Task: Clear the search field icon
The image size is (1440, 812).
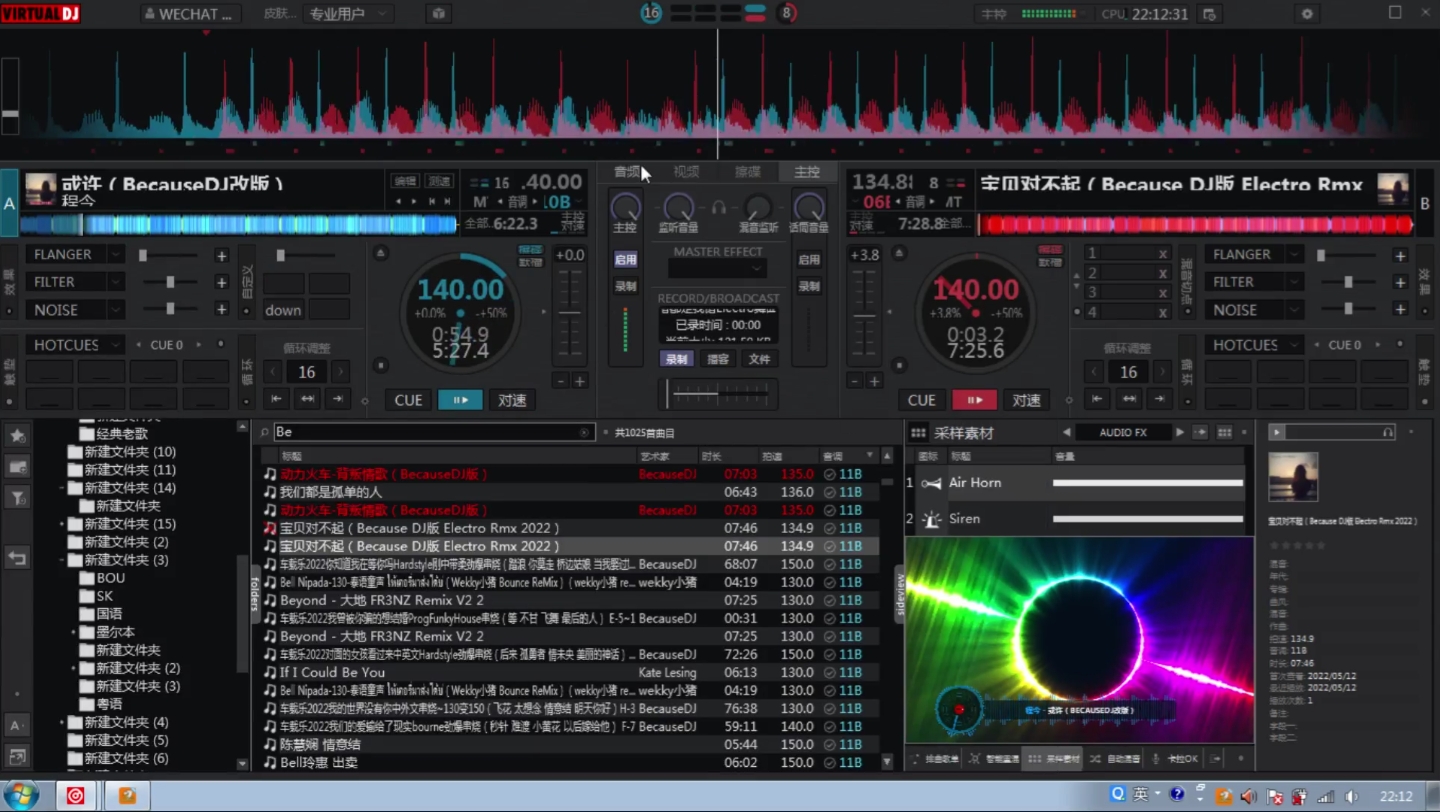Action: [x=585, y=432]
